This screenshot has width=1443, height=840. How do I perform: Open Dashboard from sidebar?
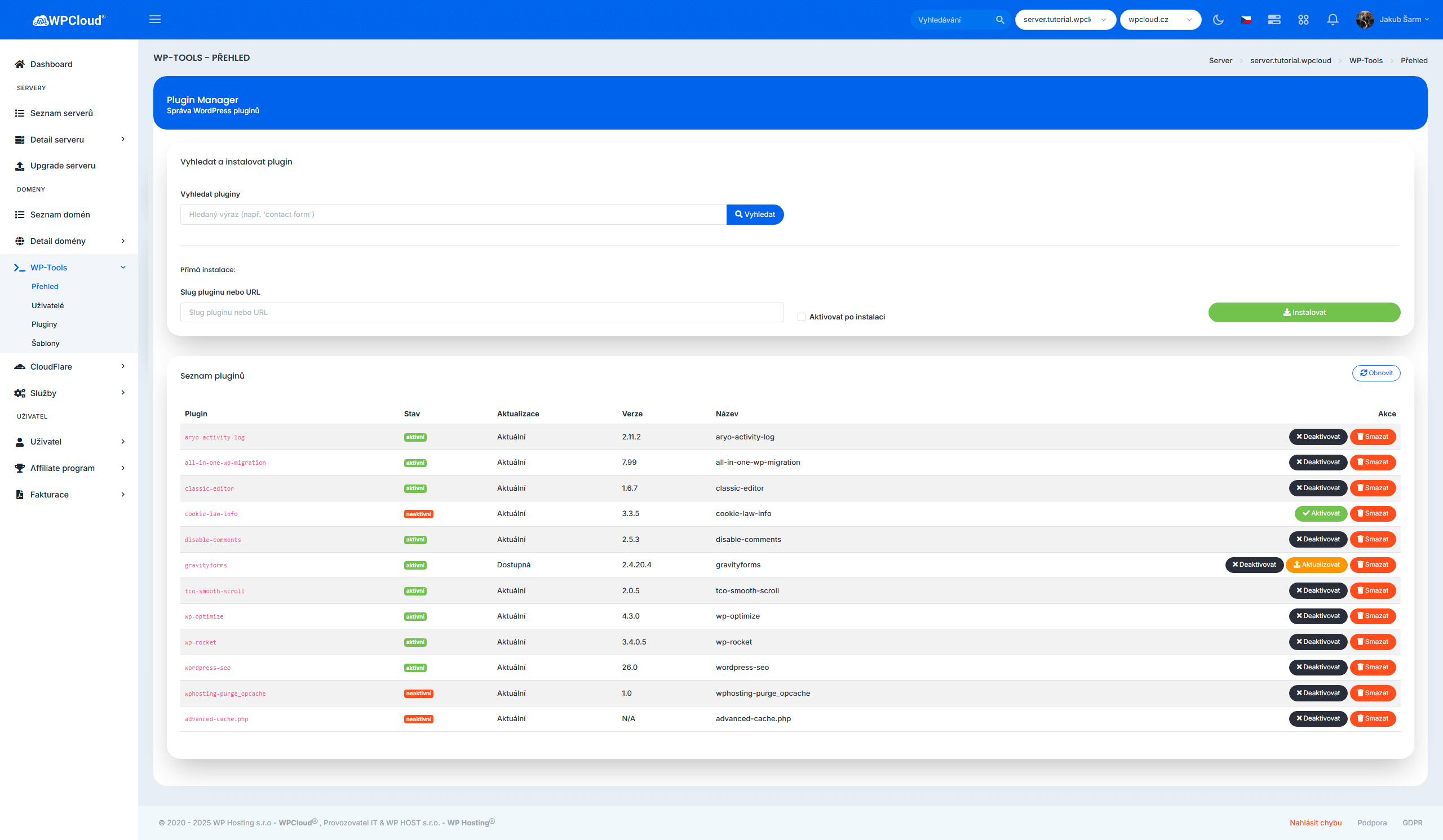pos(51,64)
